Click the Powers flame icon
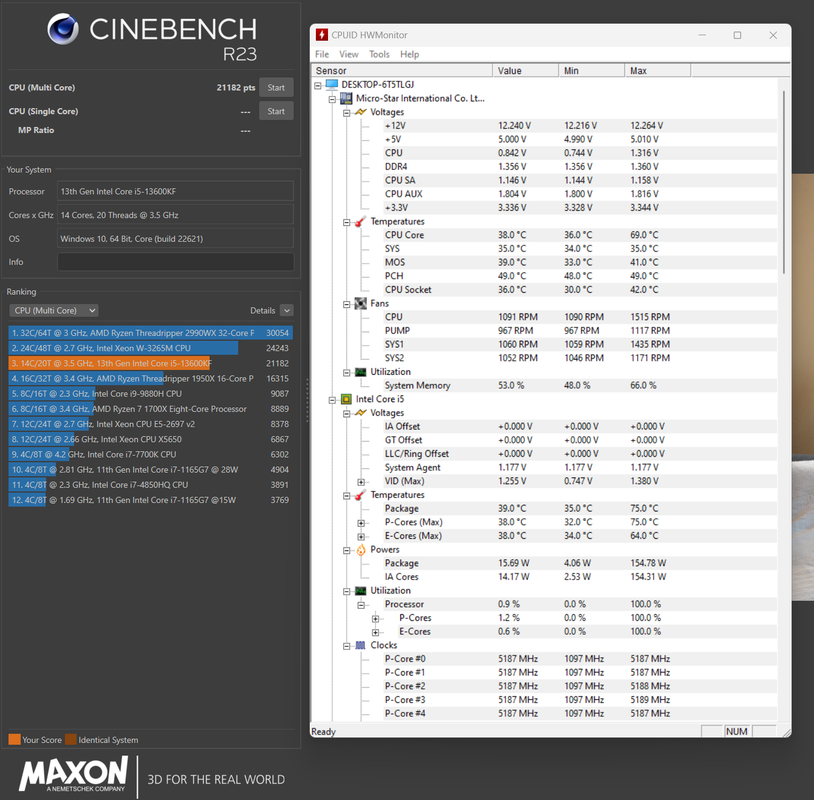The image size is (814, 800). (x=361, y=550)
